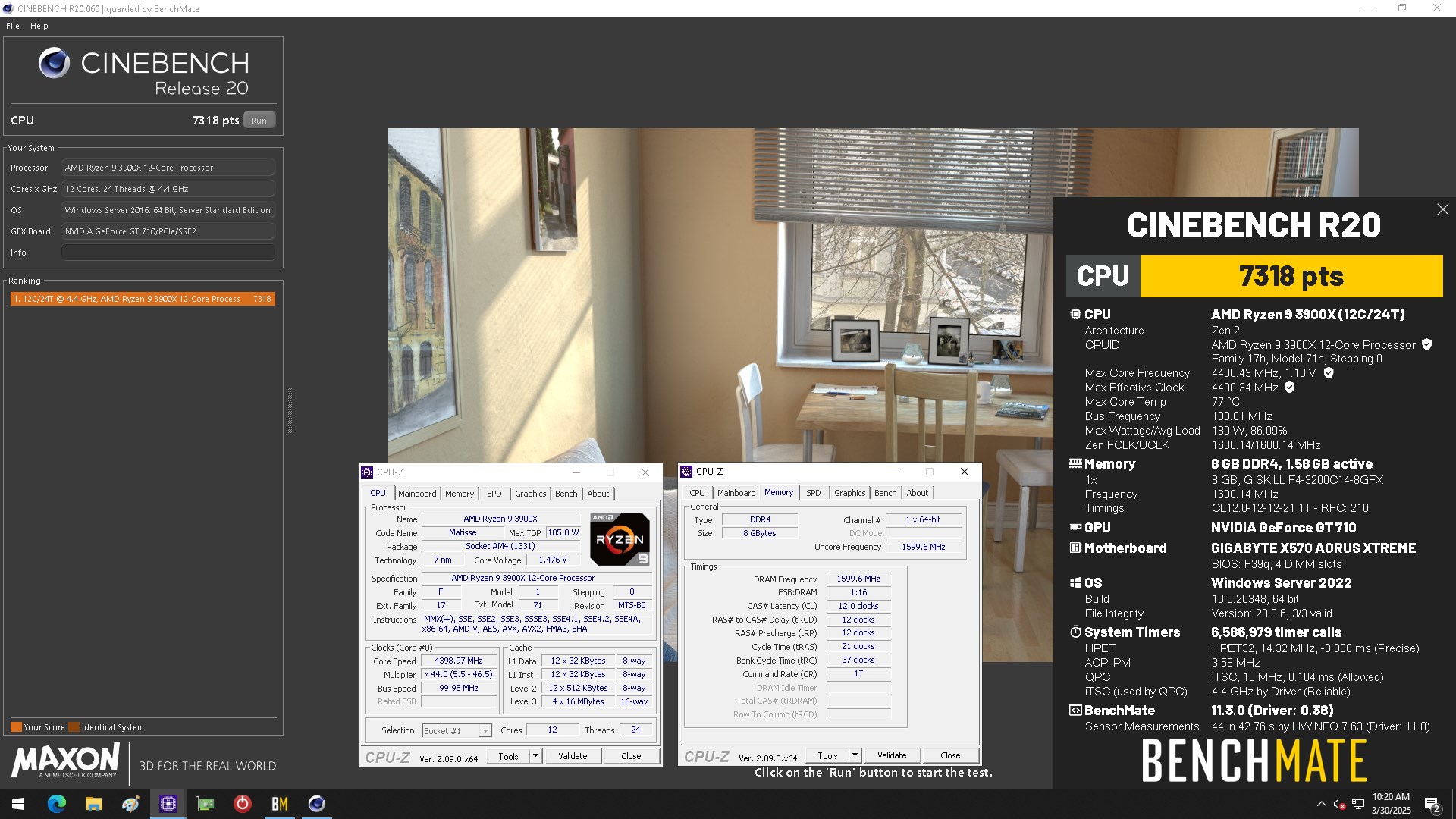
Task: Click the Info input field in Cinebench
Action: tap(168, 253)
